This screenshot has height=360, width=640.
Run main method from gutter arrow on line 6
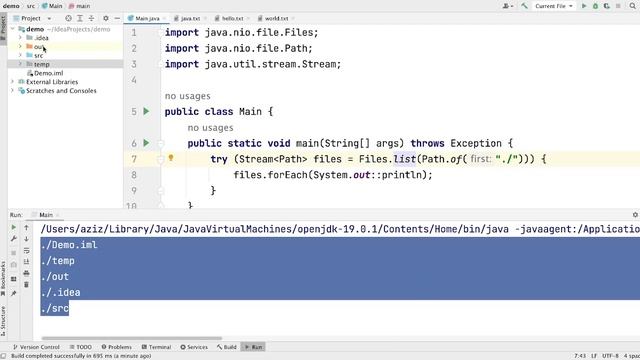click(x=147, y=143)
